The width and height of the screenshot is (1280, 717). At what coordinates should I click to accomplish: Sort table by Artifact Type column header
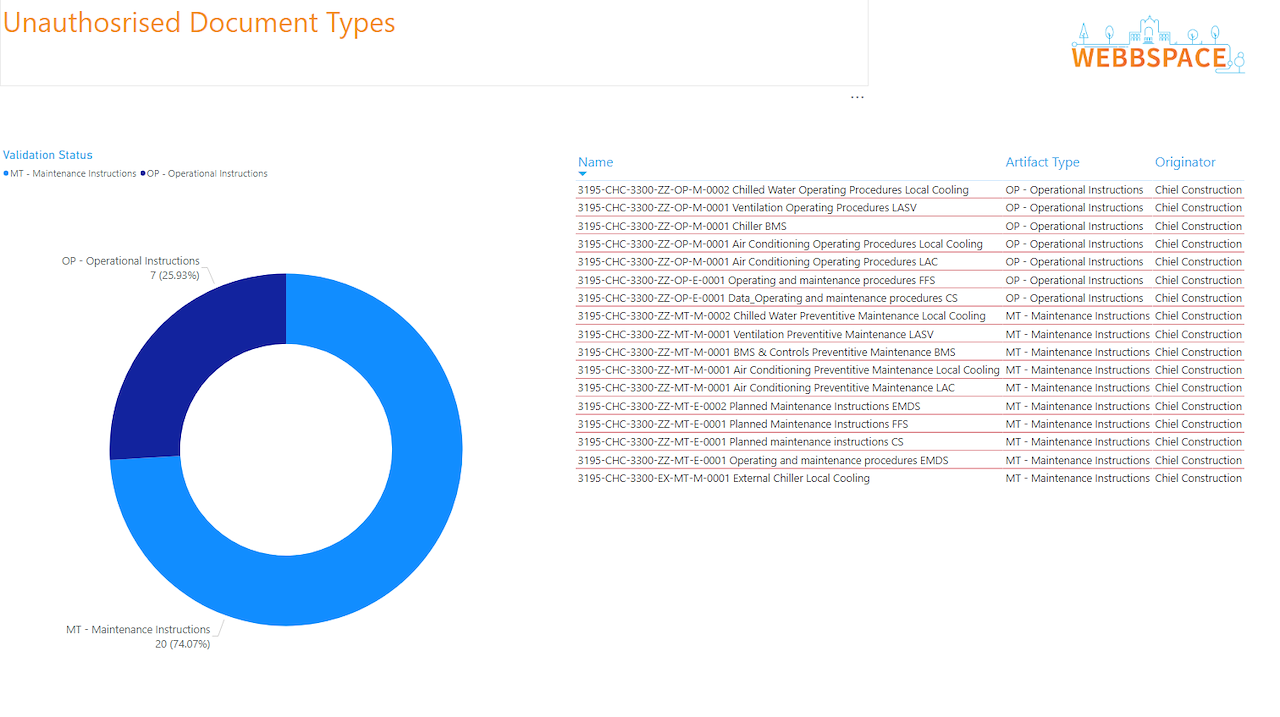click(1042, 162)
